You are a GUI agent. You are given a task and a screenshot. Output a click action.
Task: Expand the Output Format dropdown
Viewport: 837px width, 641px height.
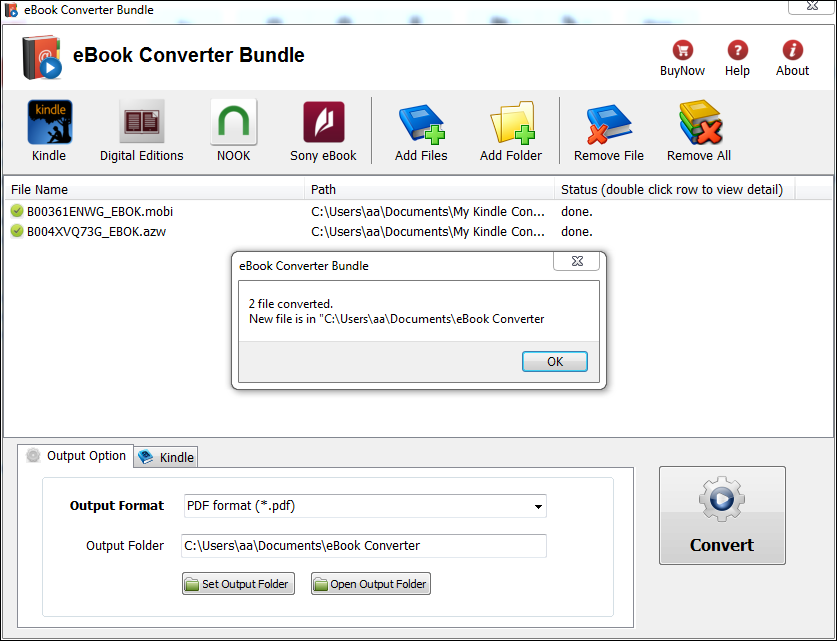point(538,506)
